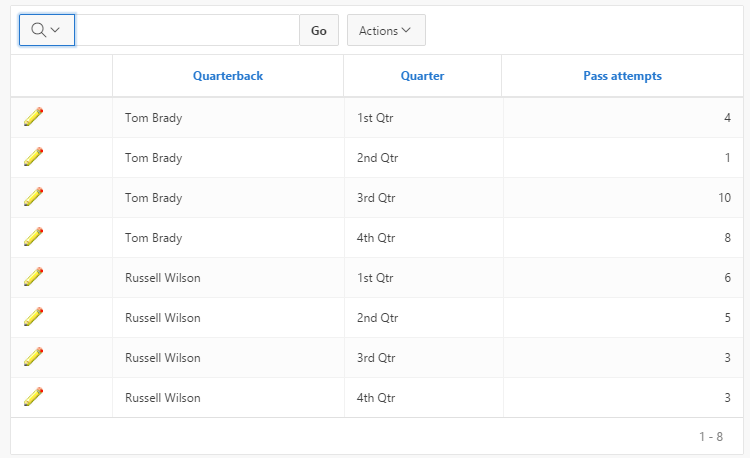Select first Tom Brady name cell
The width and height of the screenshot is (750, 458).
click(x=228, y=118)
